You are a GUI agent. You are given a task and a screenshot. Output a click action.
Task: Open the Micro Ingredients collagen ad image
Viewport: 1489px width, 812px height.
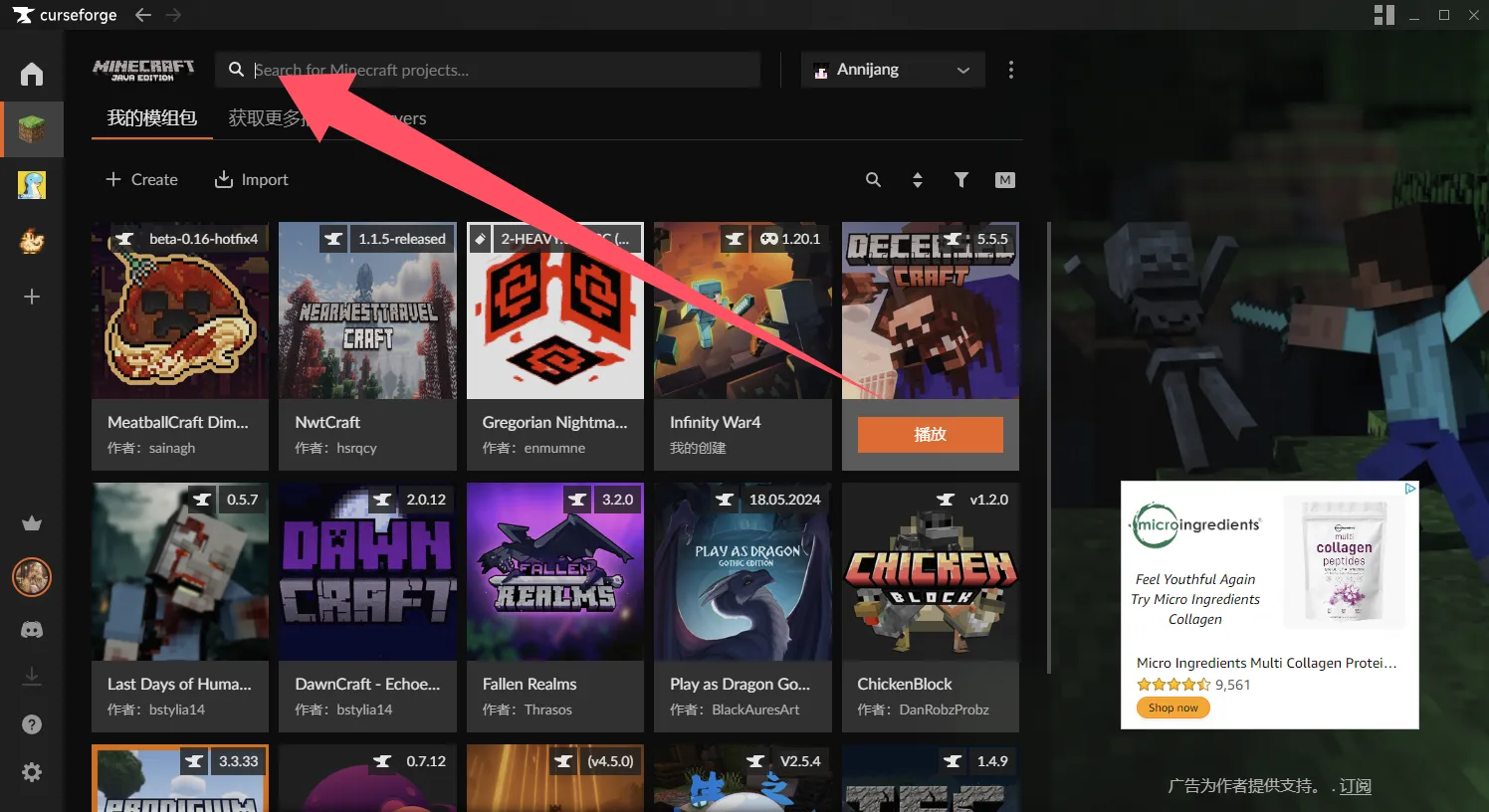[1344, 561]
